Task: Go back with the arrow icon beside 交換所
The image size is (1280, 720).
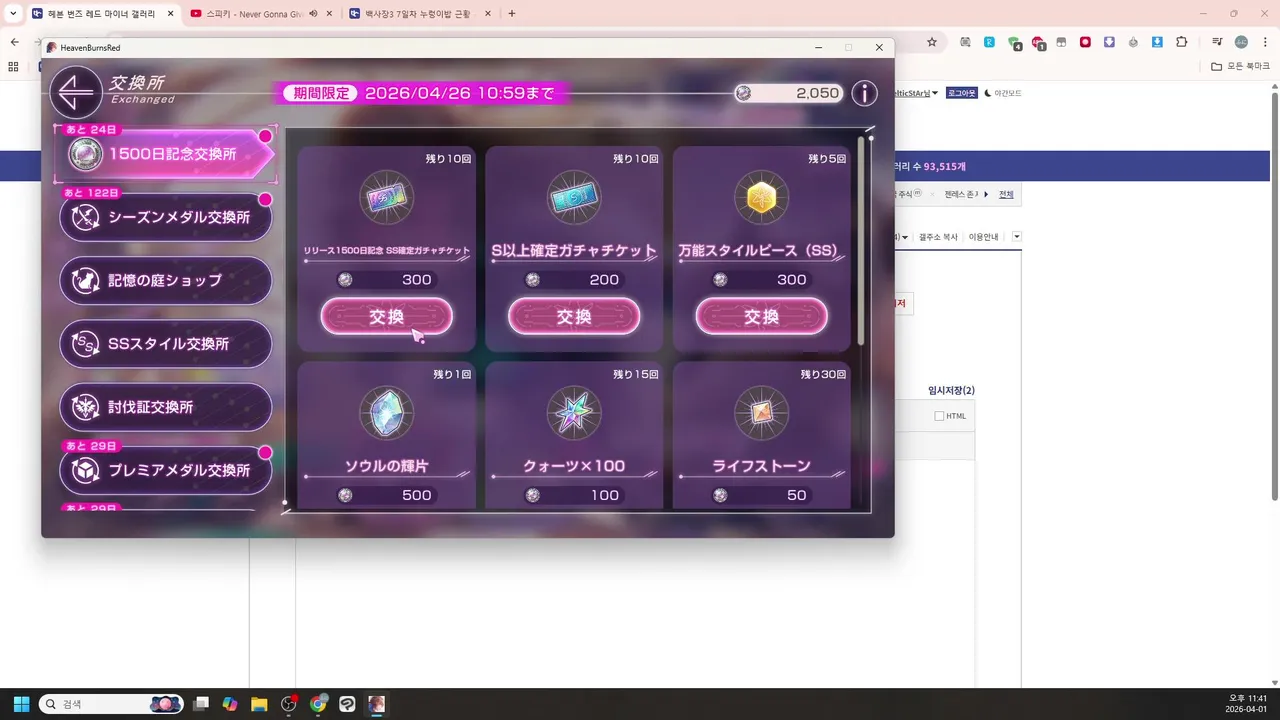Action: pyautogui.click(x=76, y=93)
